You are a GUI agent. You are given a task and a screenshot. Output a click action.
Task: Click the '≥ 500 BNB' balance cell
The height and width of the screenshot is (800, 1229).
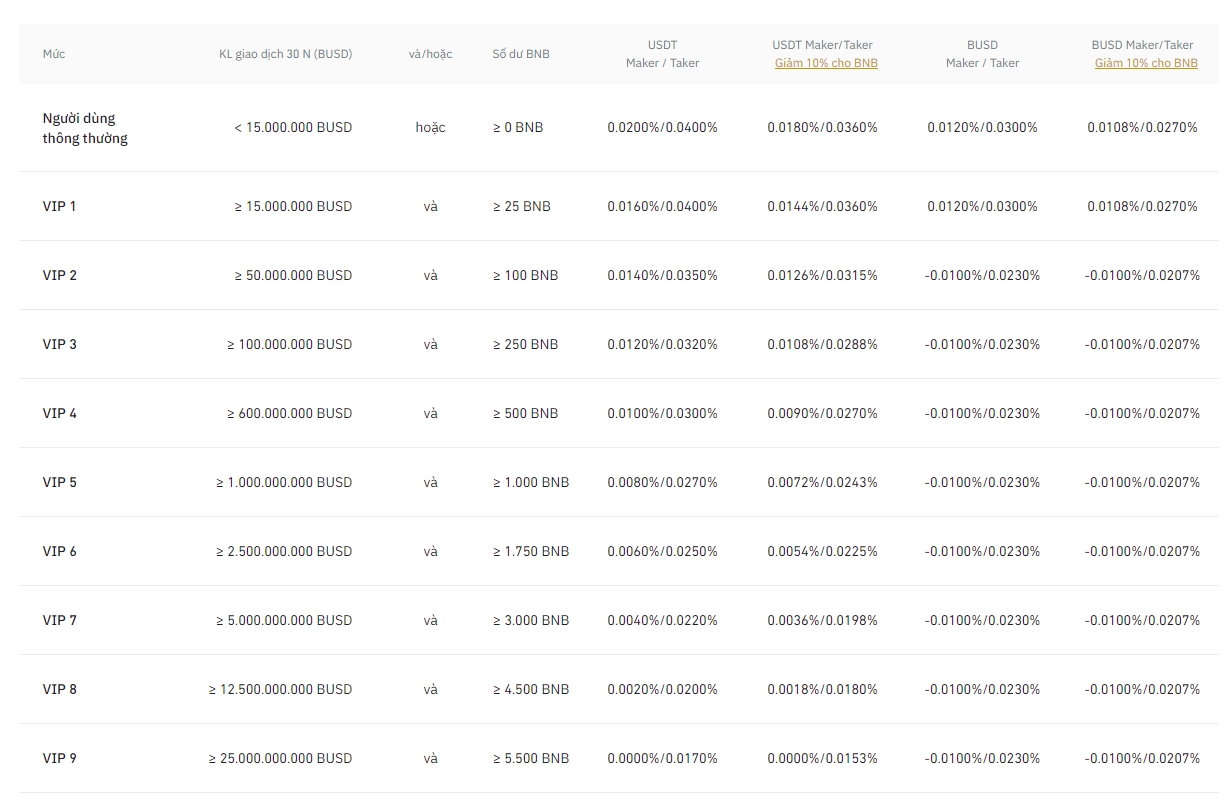pos(525,413)
